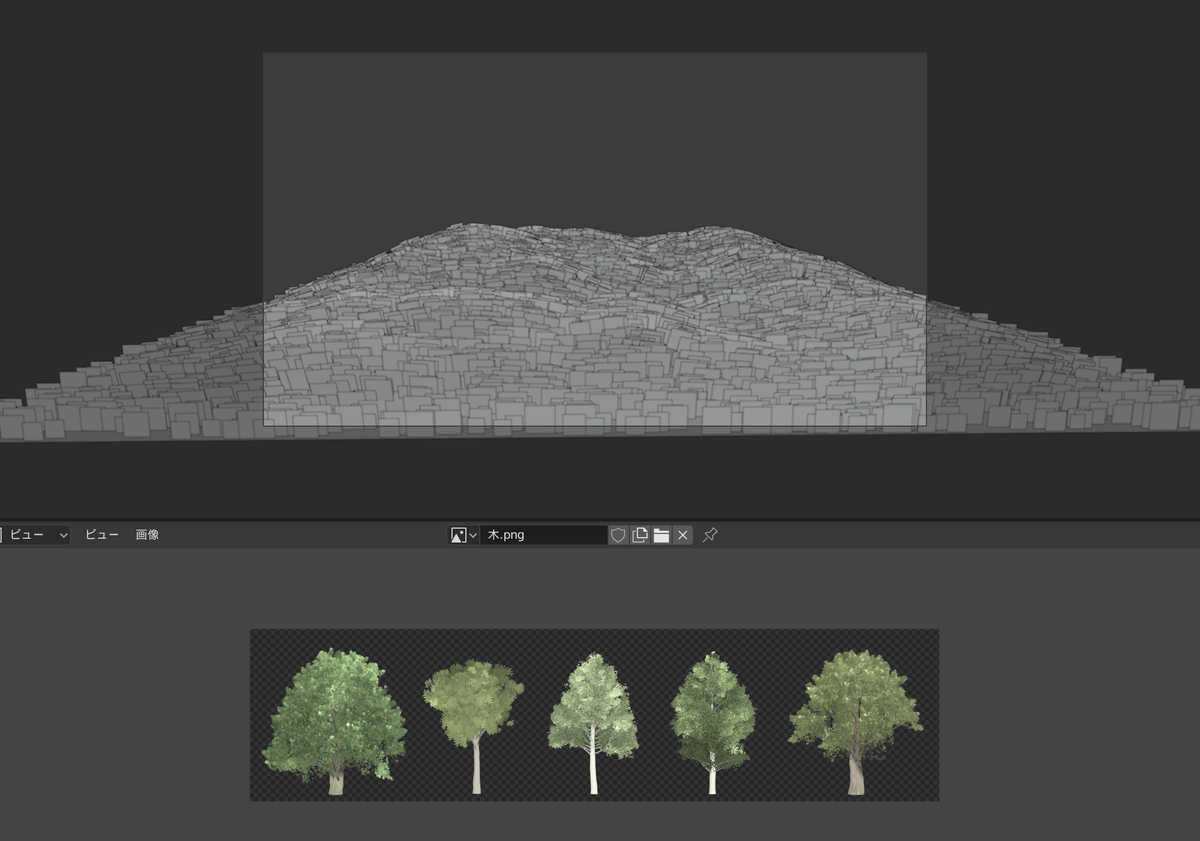Expand the chevron beside the image browse icon
The height and width of the screenshot is (841, 1200).
[471, 535]
